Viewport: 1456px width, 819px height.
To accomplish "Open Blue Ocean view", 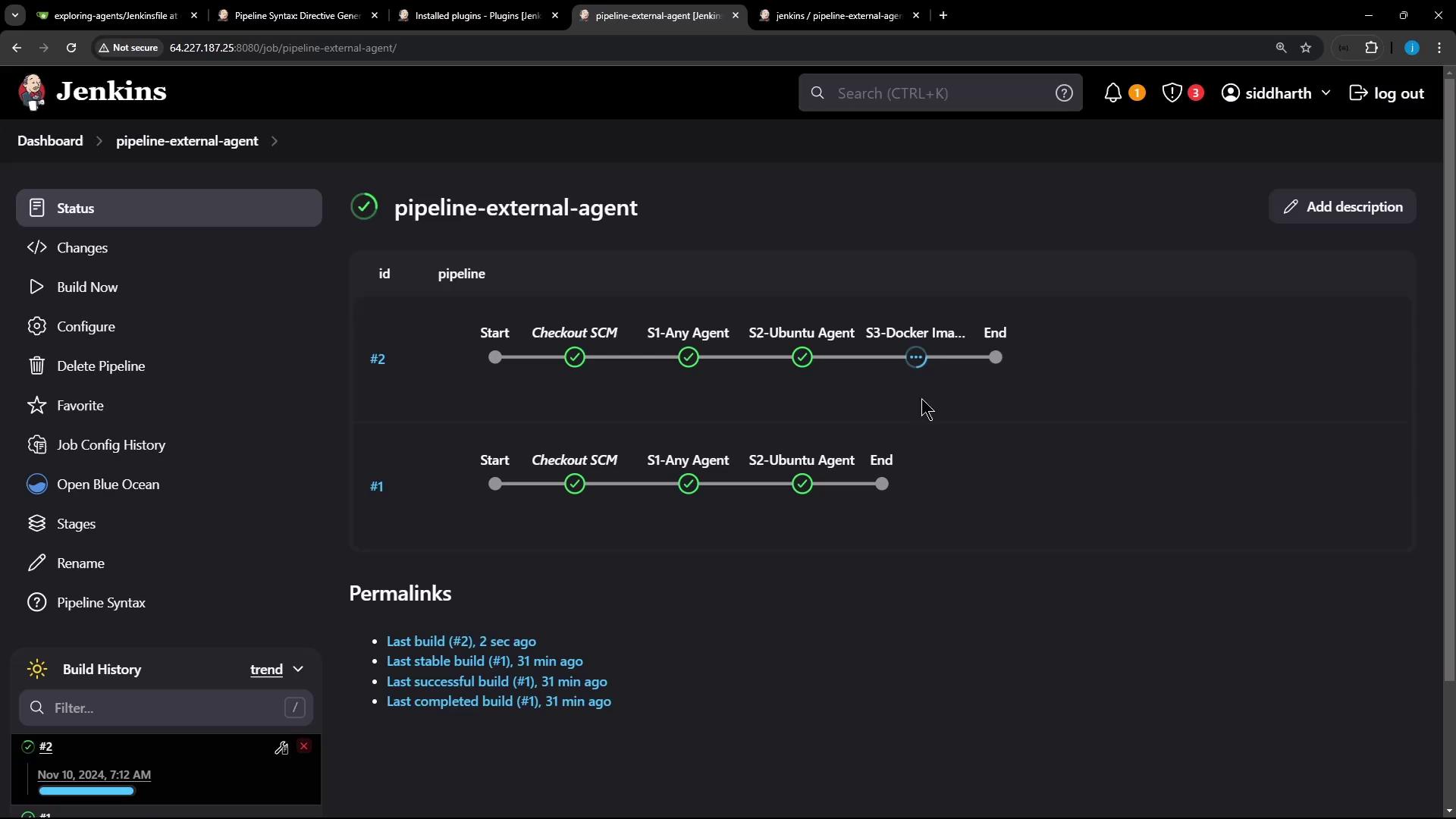I will click(x=108, y=485).
